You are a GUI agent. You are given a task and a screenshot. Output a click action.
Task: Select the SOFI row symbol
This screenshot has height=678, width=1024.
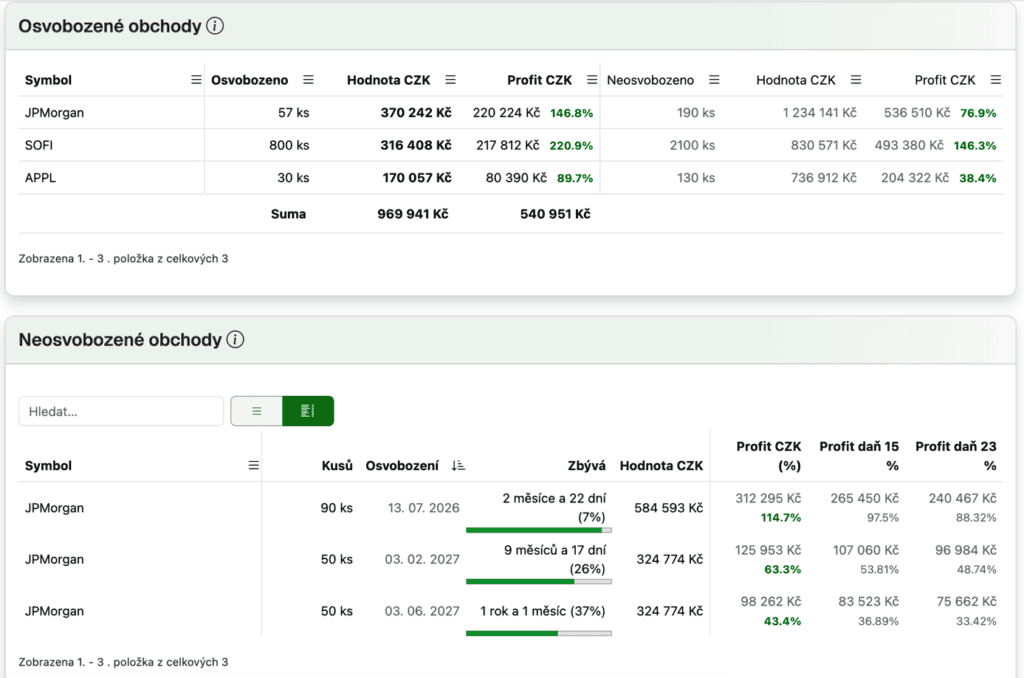point(39,145)
